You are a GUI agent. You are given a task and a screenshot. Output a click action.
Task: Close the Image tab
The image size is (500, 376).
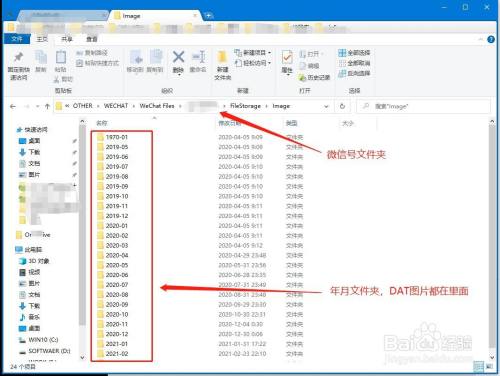coord(195,15)
